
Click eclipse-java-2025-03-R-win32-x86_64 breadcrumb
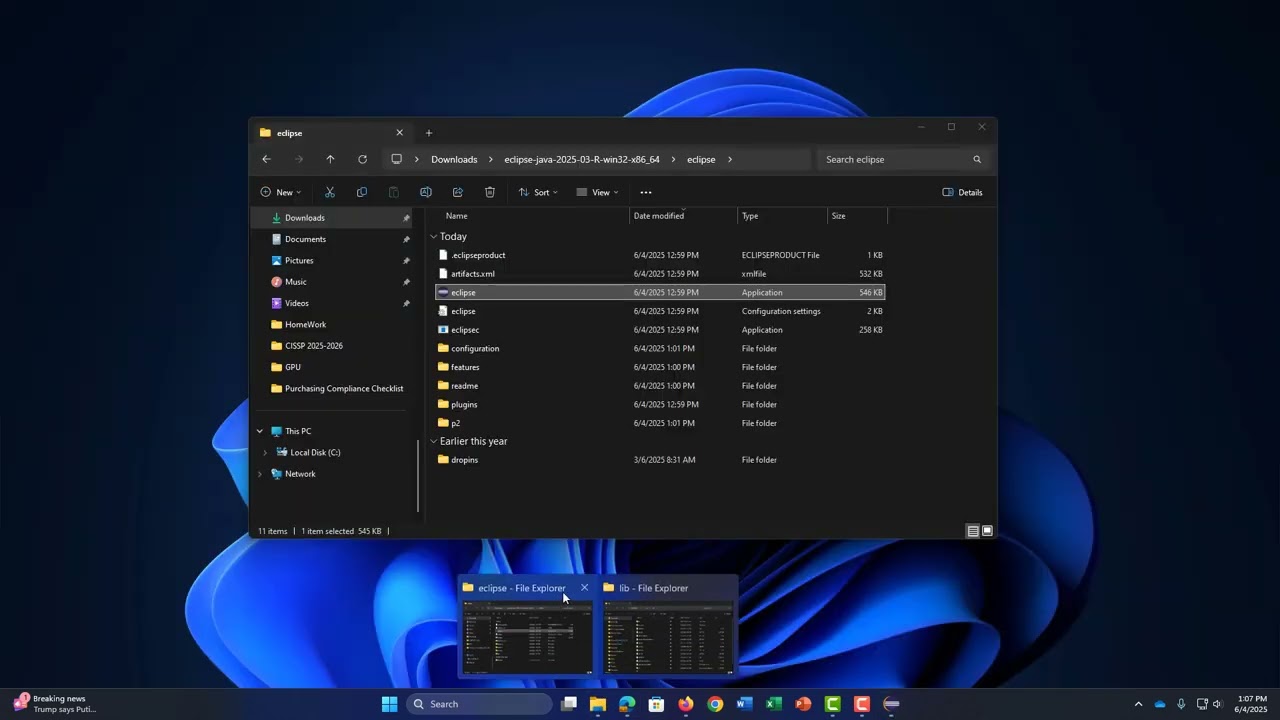(x=582, y=159)
